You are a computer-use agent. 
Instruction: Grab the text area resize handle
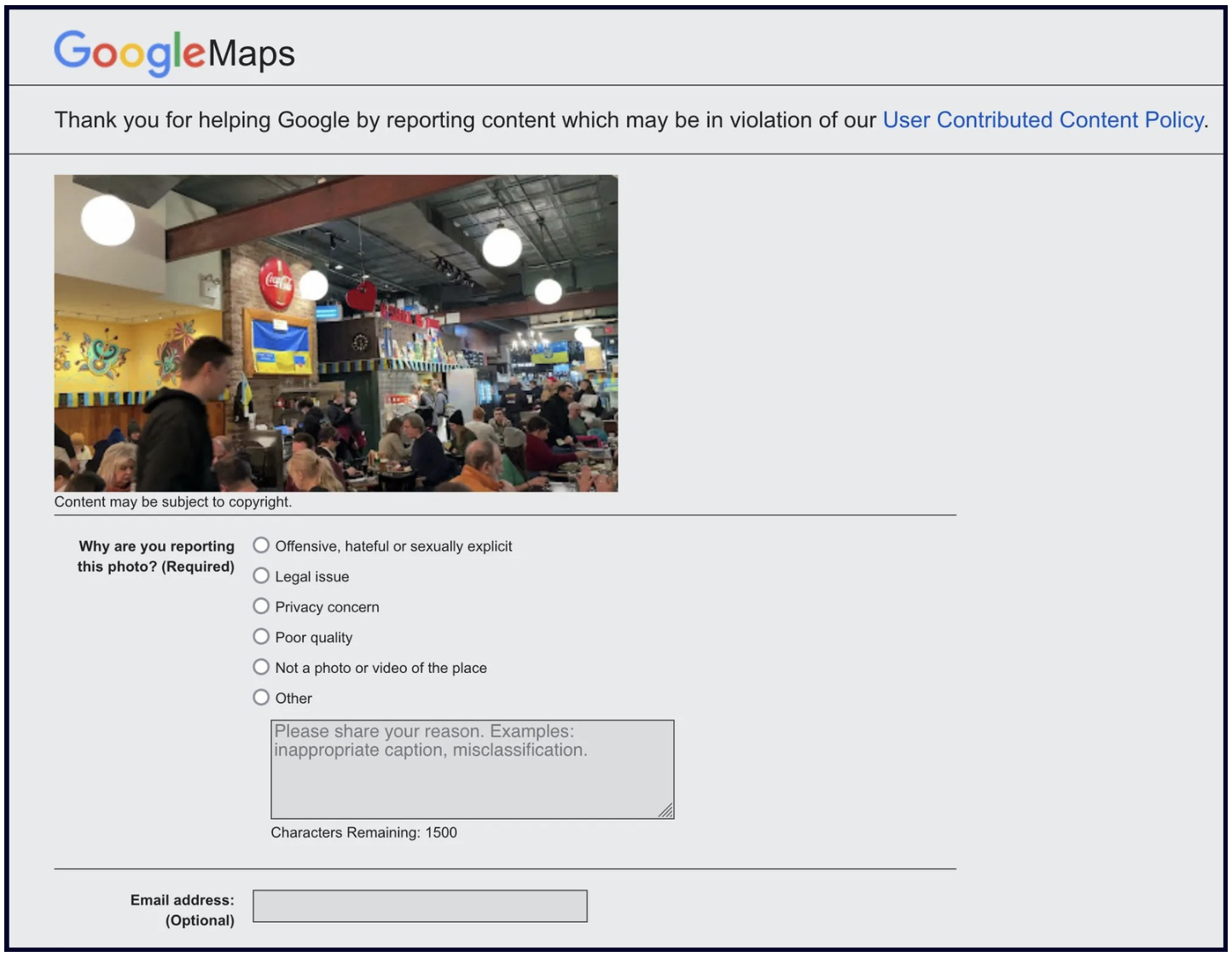coord(666,811)
